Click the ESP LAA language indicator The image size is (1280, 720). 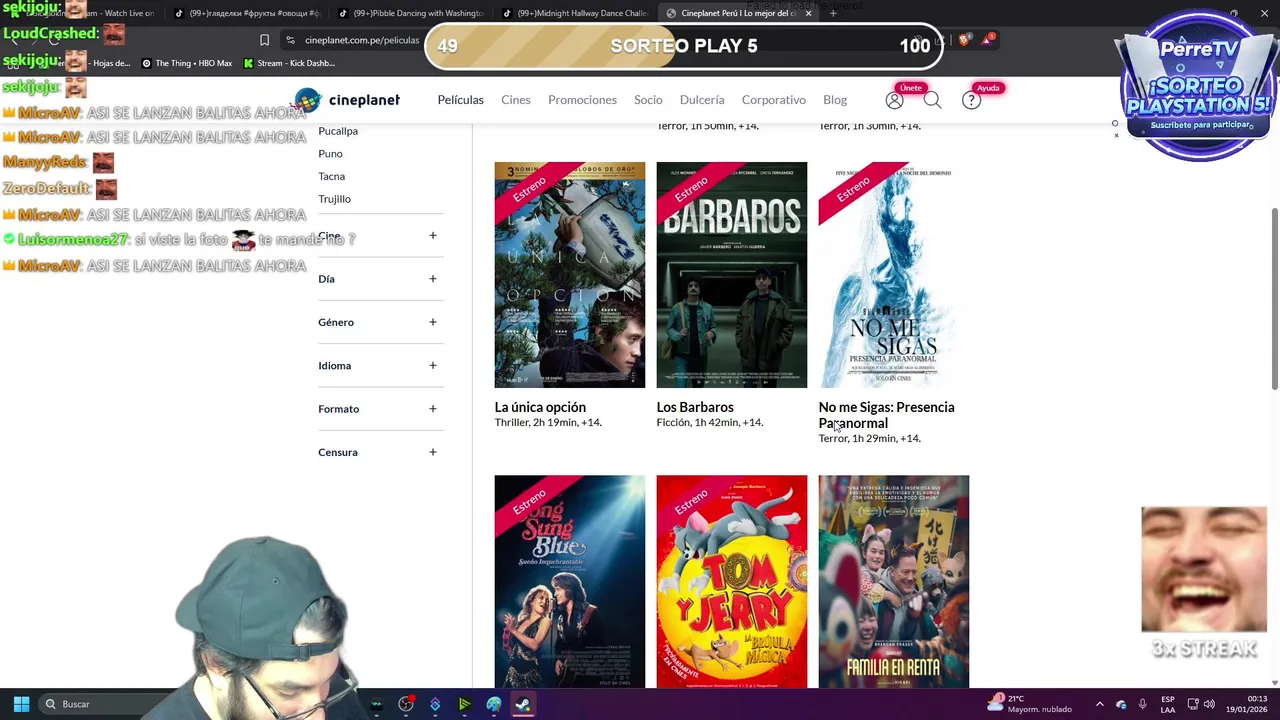pyautogui.click(x=1168, y=704)
